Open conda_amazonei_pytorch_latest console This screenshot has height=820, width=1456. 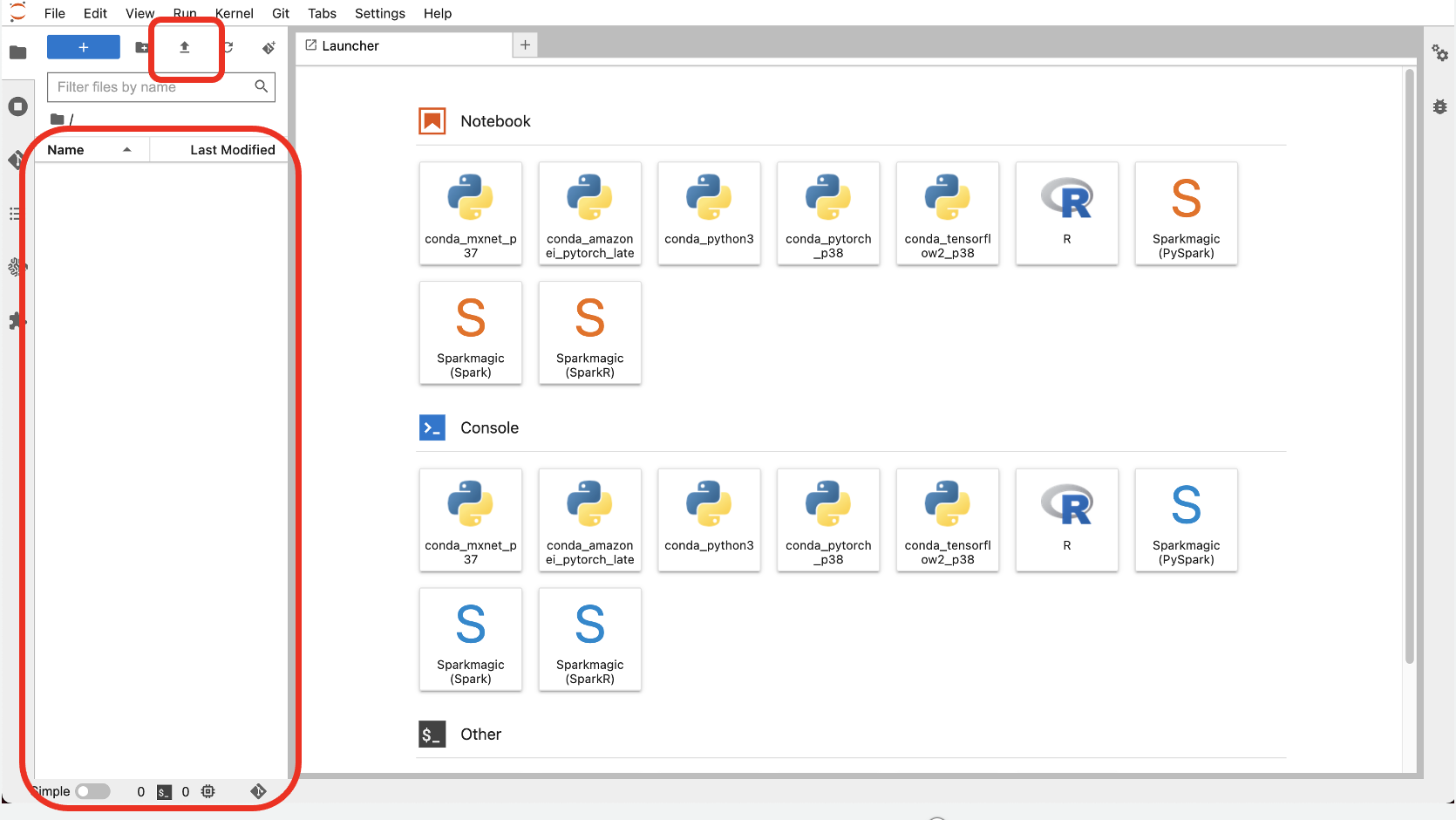point(590,520)
